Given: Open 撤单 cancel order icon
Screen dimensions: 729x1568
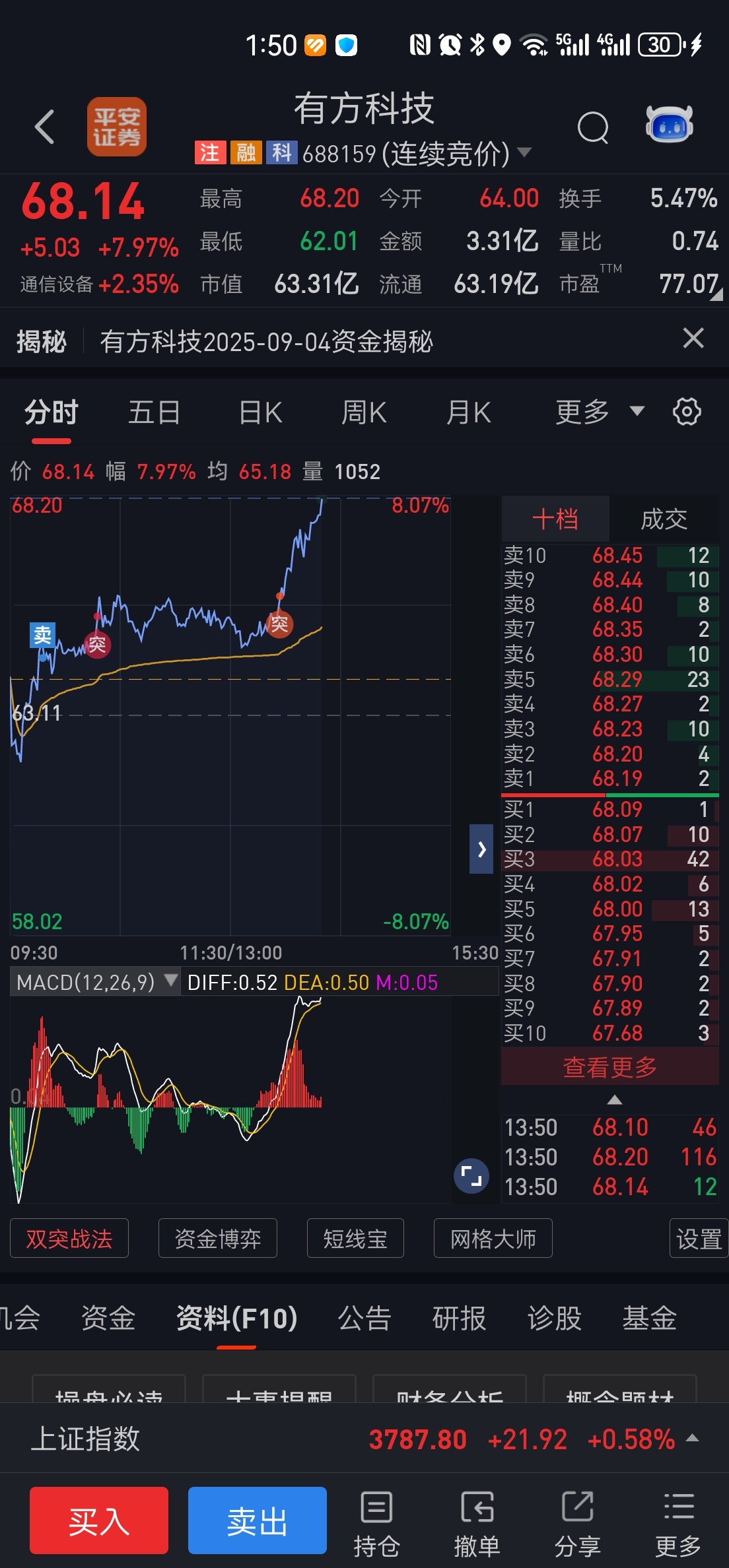Looking at the screenshot, I should pyautogui.click(x=477, y=1523).
